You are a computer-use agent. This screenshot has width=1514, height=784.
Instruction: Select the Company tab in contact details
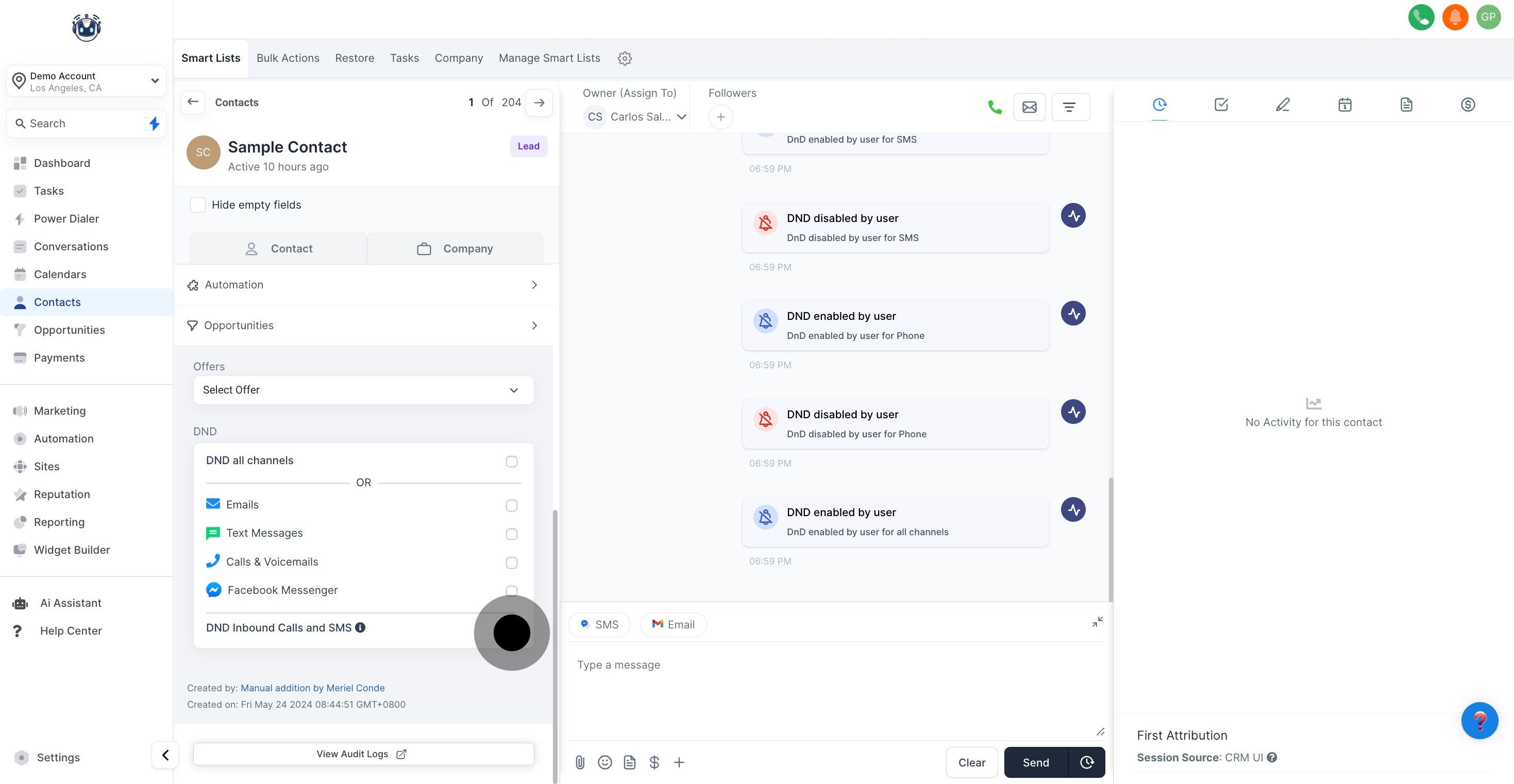tap(455, 249)
